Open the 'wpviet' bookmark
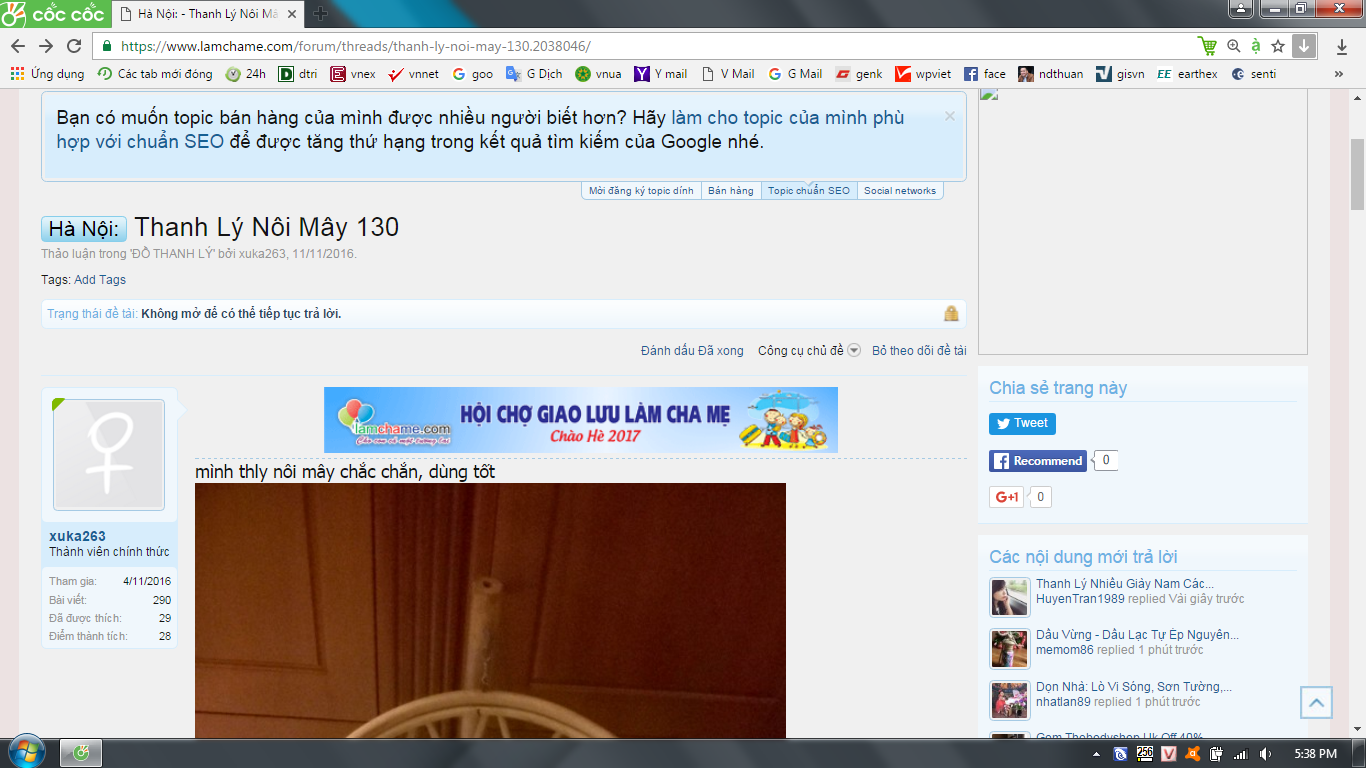1366x768 pixels. click(924, 74)
